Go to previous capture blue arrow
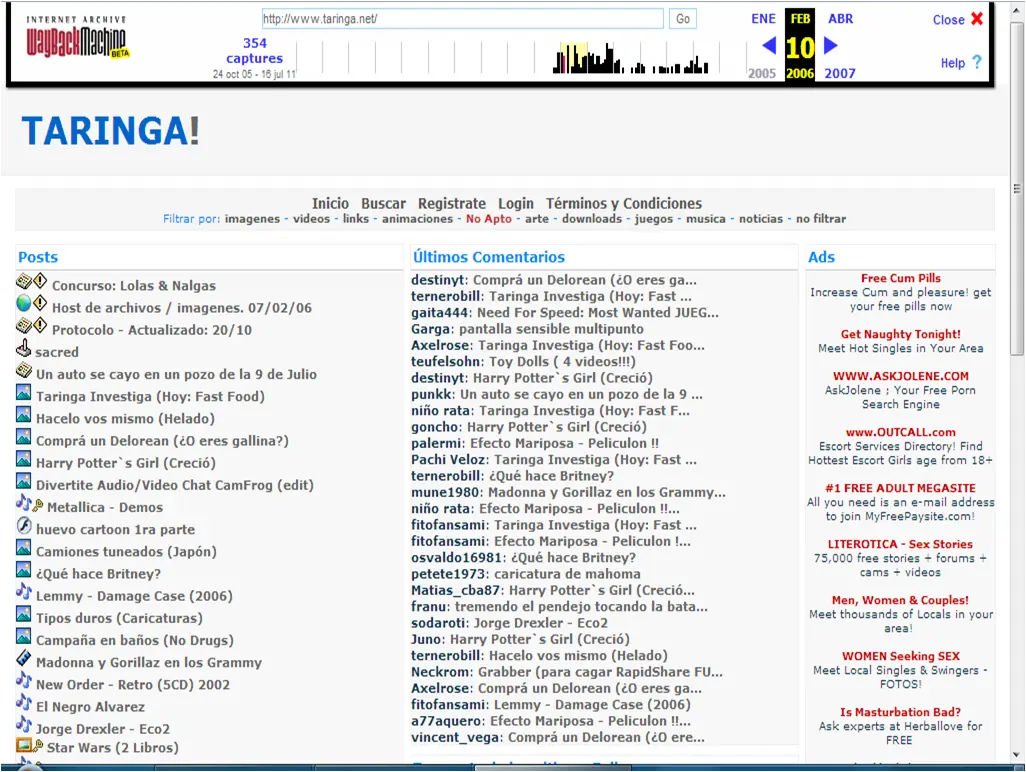This screenshot has height=772, width=1026. click(x=769, y=46)
